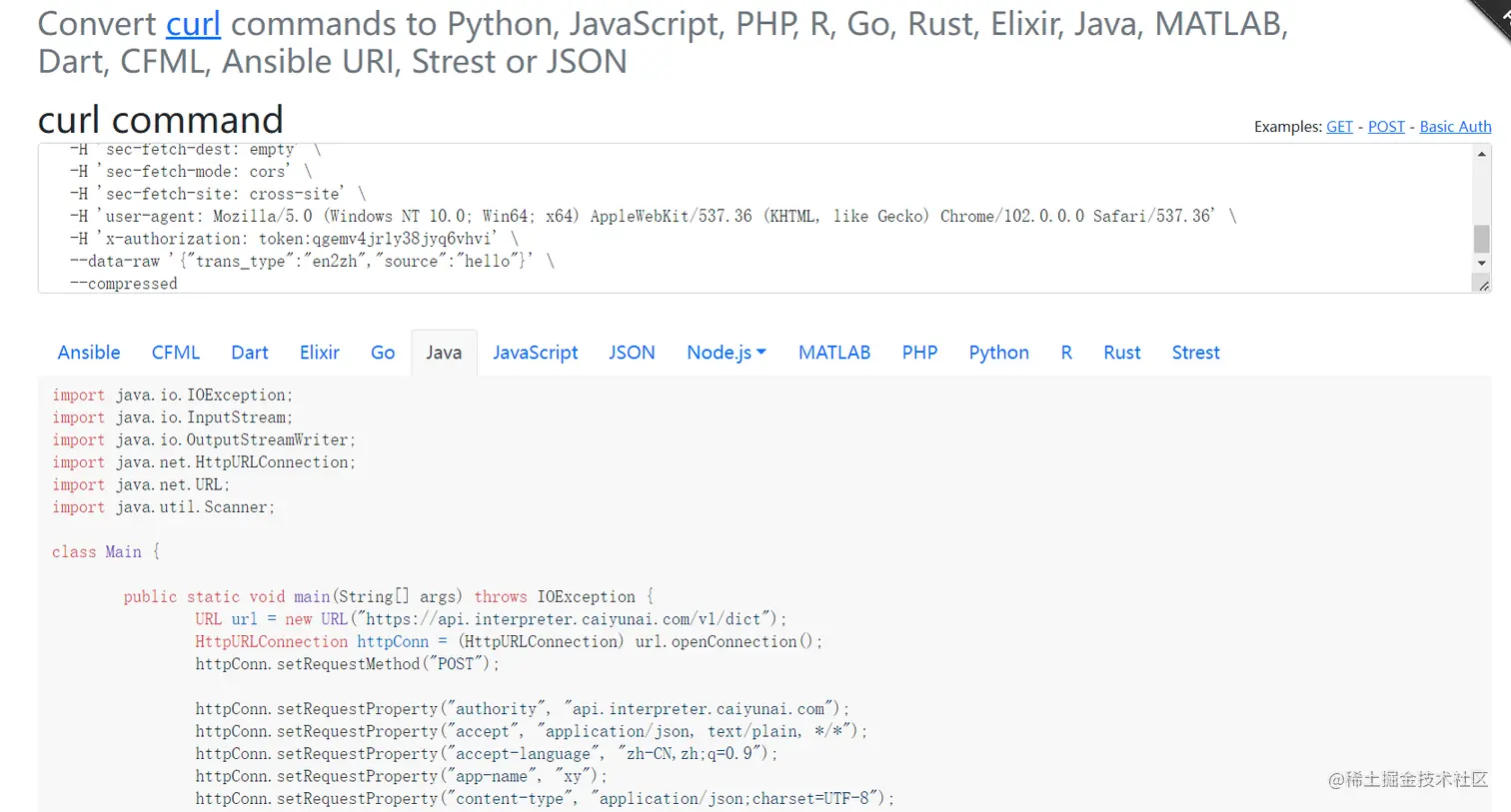This screenshot has height=812, width=1511.
Task: Load the GET example
Action: click(1339, 127)
